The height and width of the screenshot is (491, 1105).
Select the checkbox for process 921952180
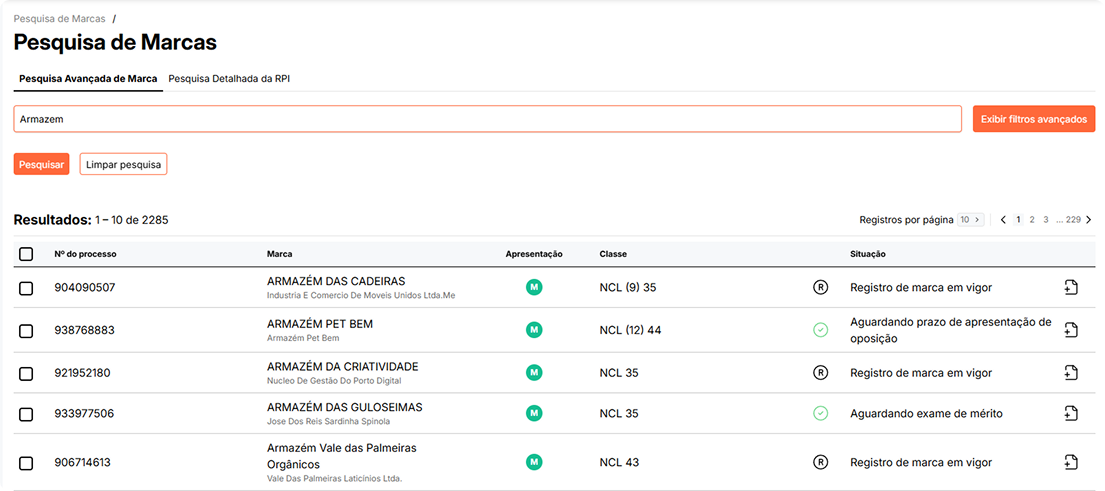click(x=26, y=373)
